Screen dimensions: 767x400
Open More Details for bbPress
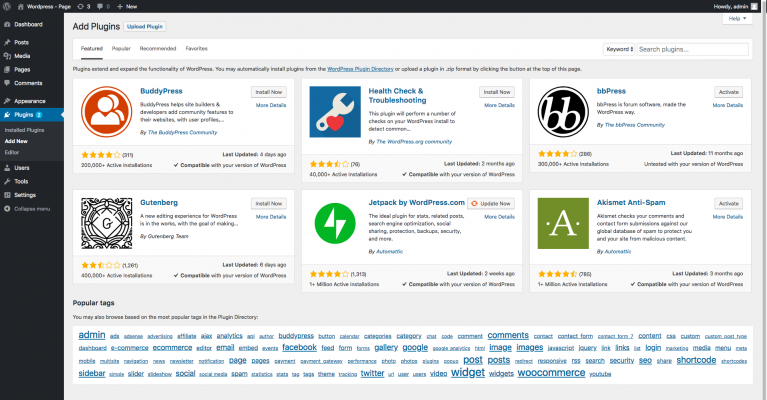pyautogui.click(x=728, y=105)
